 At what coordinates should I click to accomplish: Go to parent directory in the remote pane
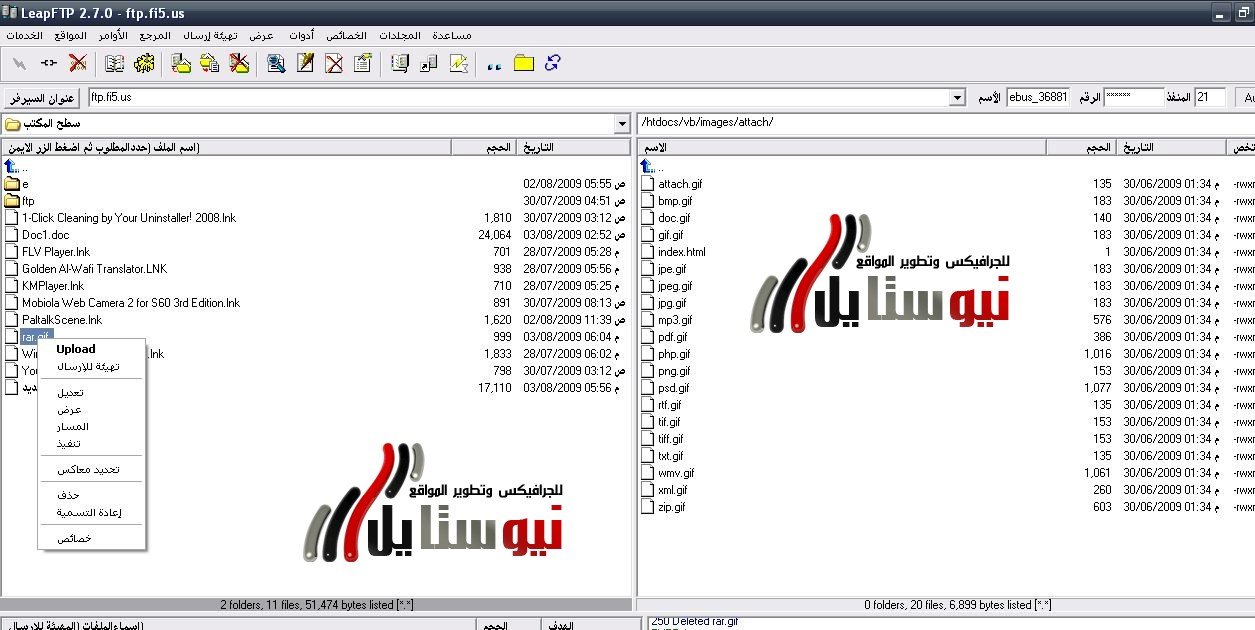(x=648, y=167)
